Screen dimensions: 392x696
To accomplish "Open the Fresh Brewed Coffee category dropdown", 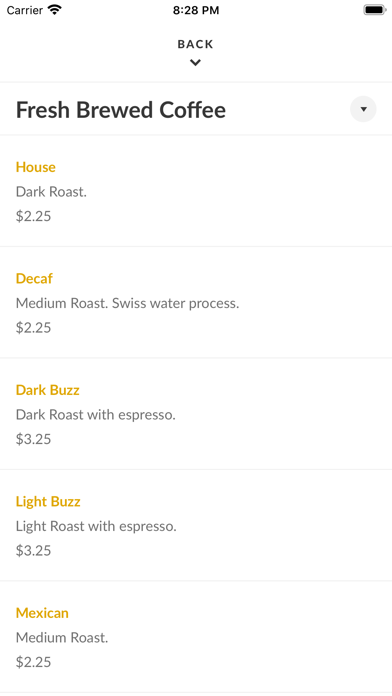I will click(363, 109).
